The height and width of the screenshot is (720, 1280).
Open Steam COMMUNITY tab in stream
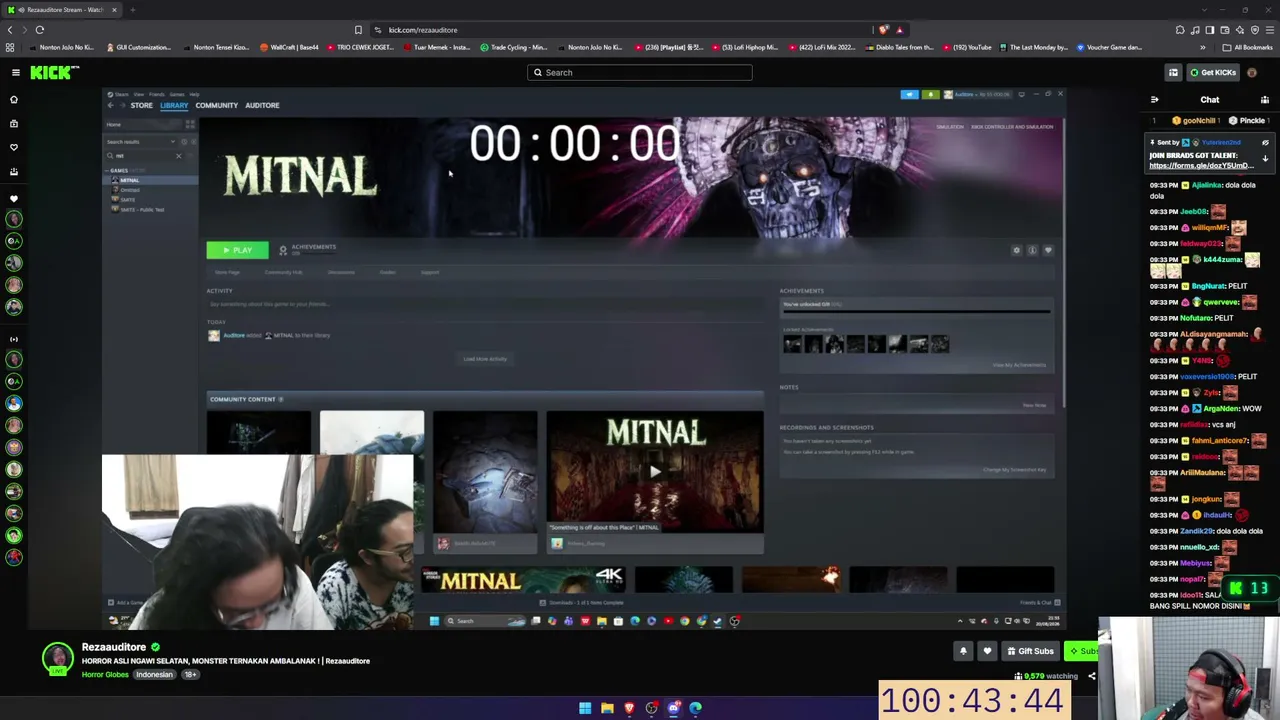click(217, 105)
